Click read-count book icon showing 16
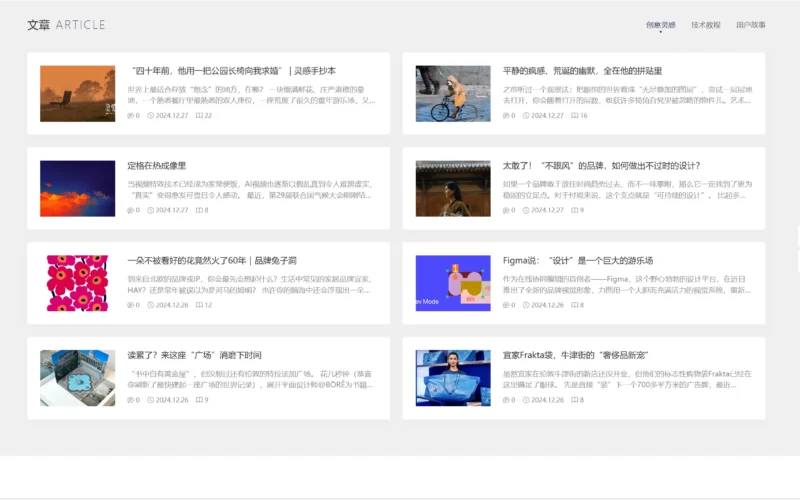 coord(575,115)
